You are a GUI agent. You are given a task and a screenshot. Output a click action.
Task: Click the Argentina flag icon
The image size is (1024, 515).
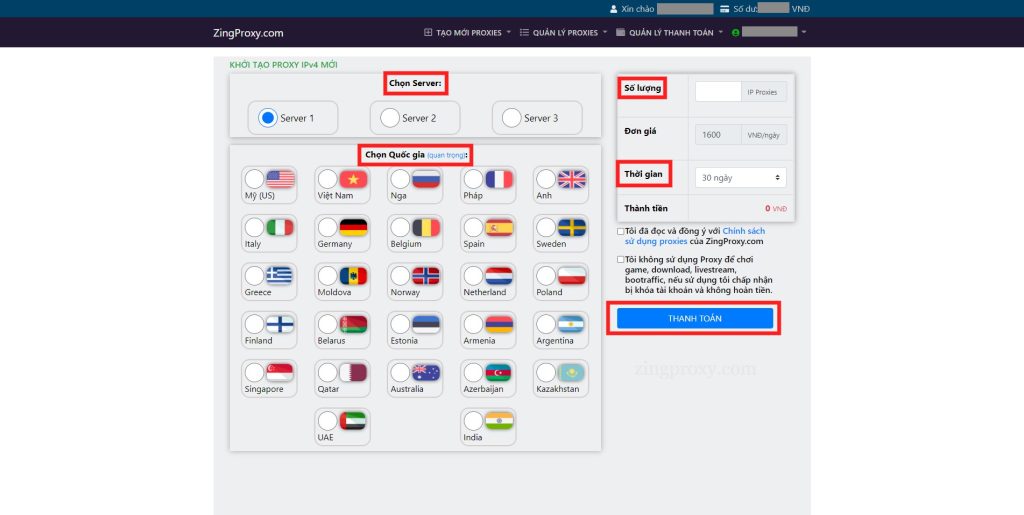click(572, 324)
